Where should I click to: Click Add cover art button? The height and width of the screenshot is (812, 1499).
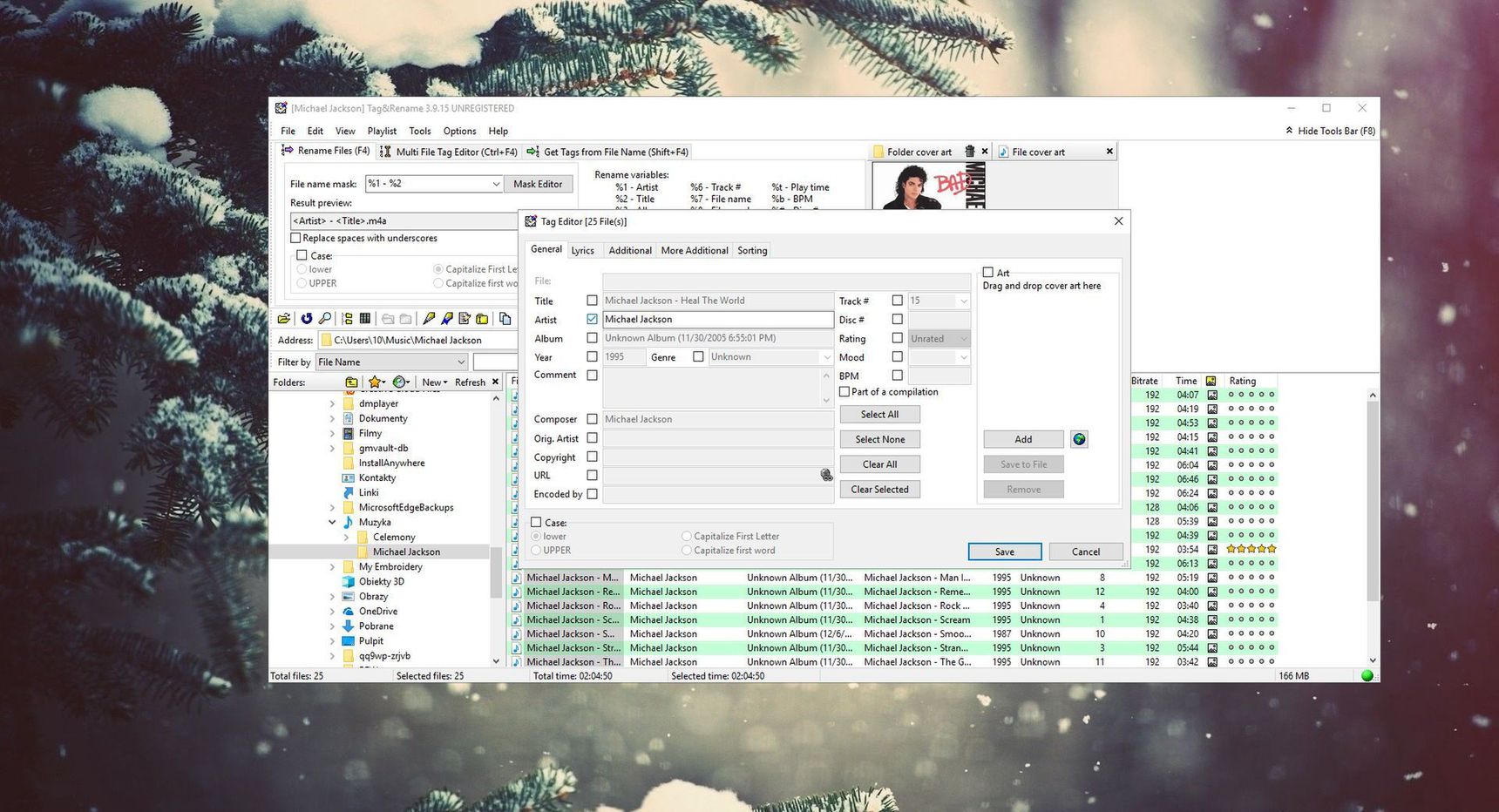click(1023, 439)
